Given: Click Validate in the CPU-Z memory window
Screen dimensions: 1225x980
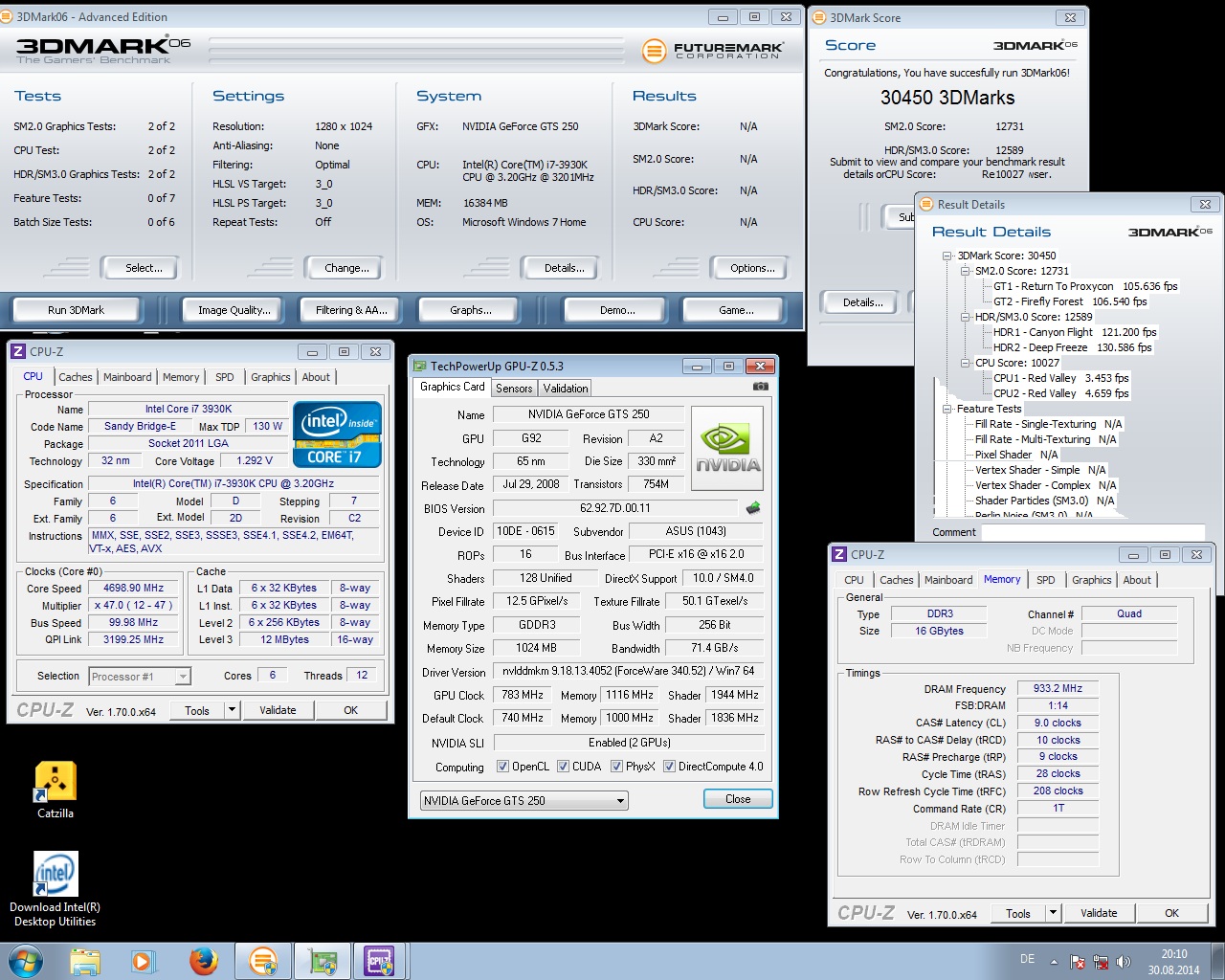Looking at the screenshot, I should [1099, 913].
